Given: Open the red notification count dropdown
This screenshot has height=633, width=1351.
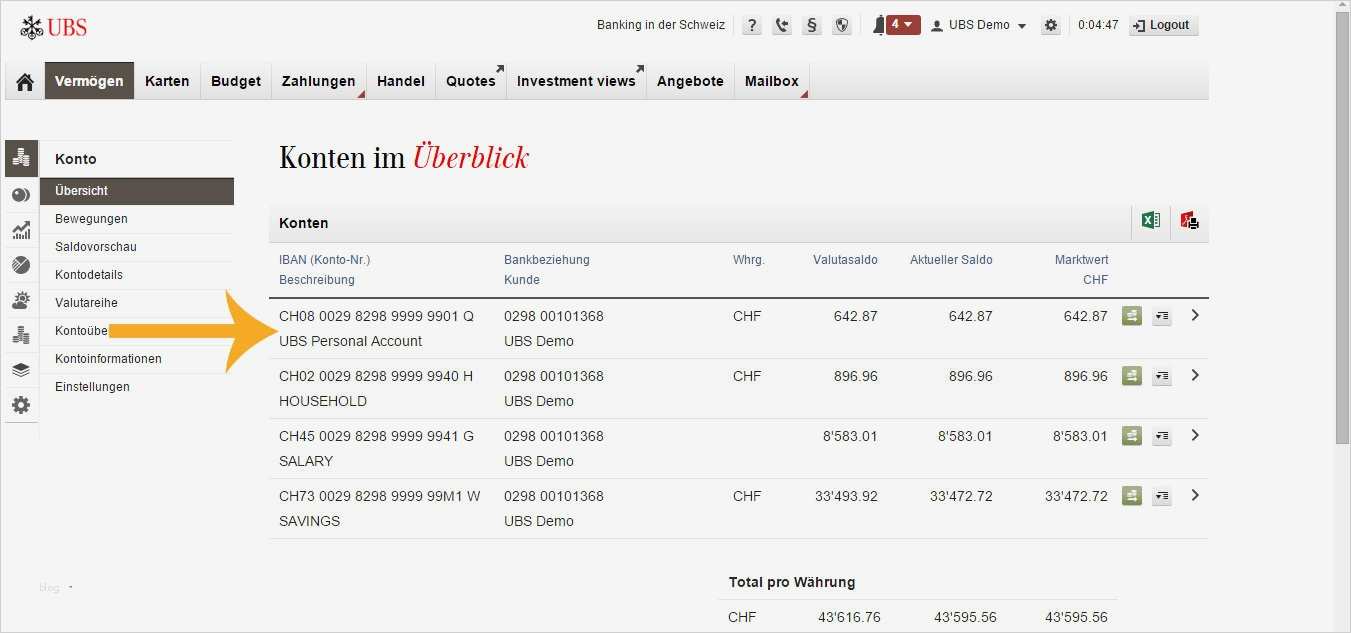Looking at the screenshot, I should point(903,24).
